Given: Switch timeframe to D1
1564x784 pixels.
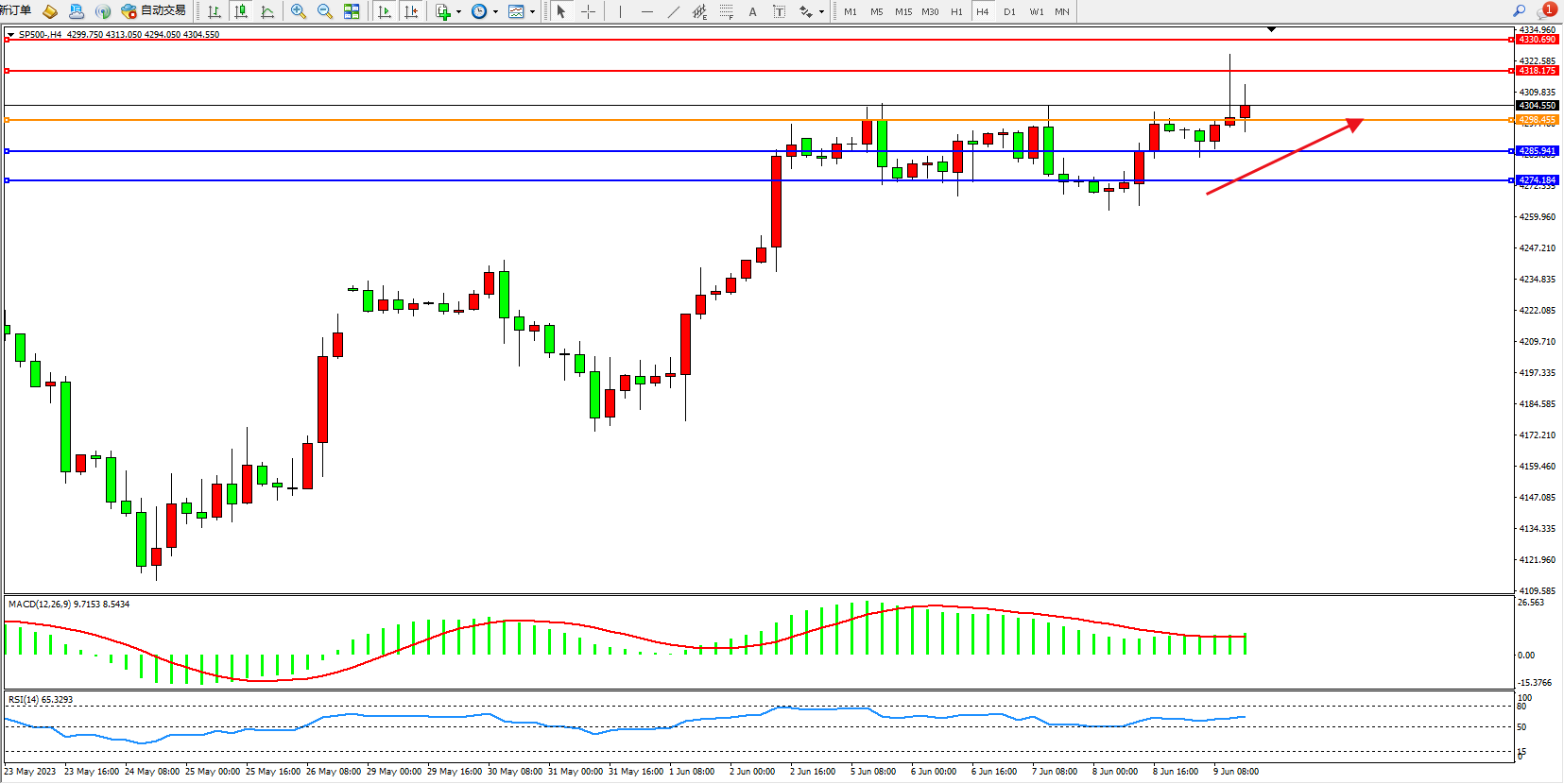Looking at the screenshot, I should [x=1009, y=11].
